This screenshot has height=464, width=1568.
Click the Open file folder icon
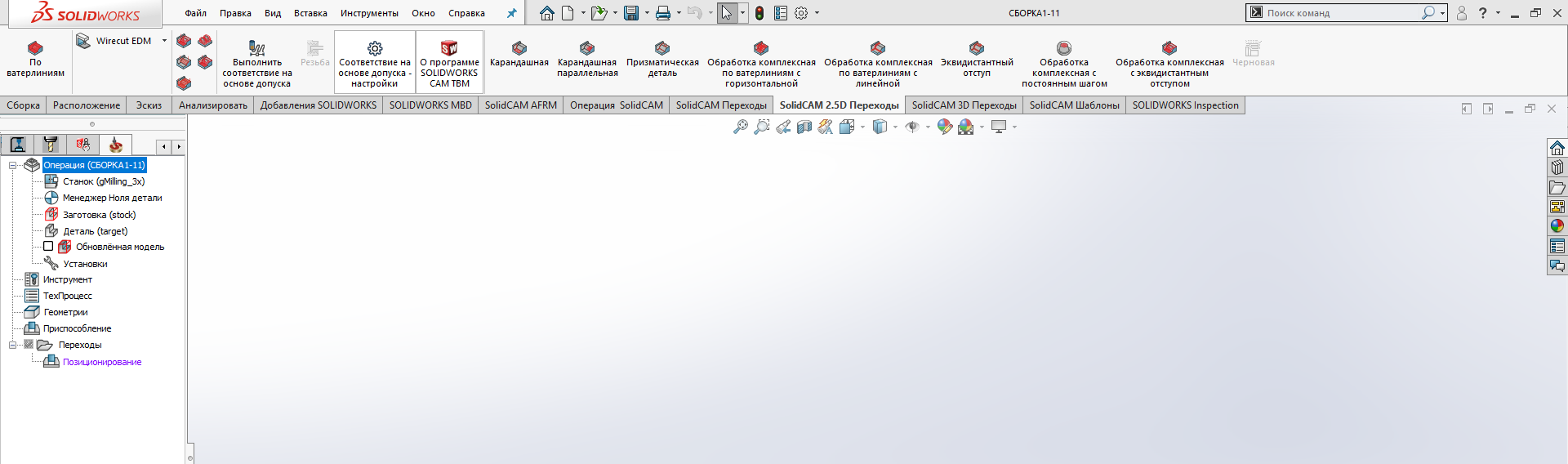[599, 13]
